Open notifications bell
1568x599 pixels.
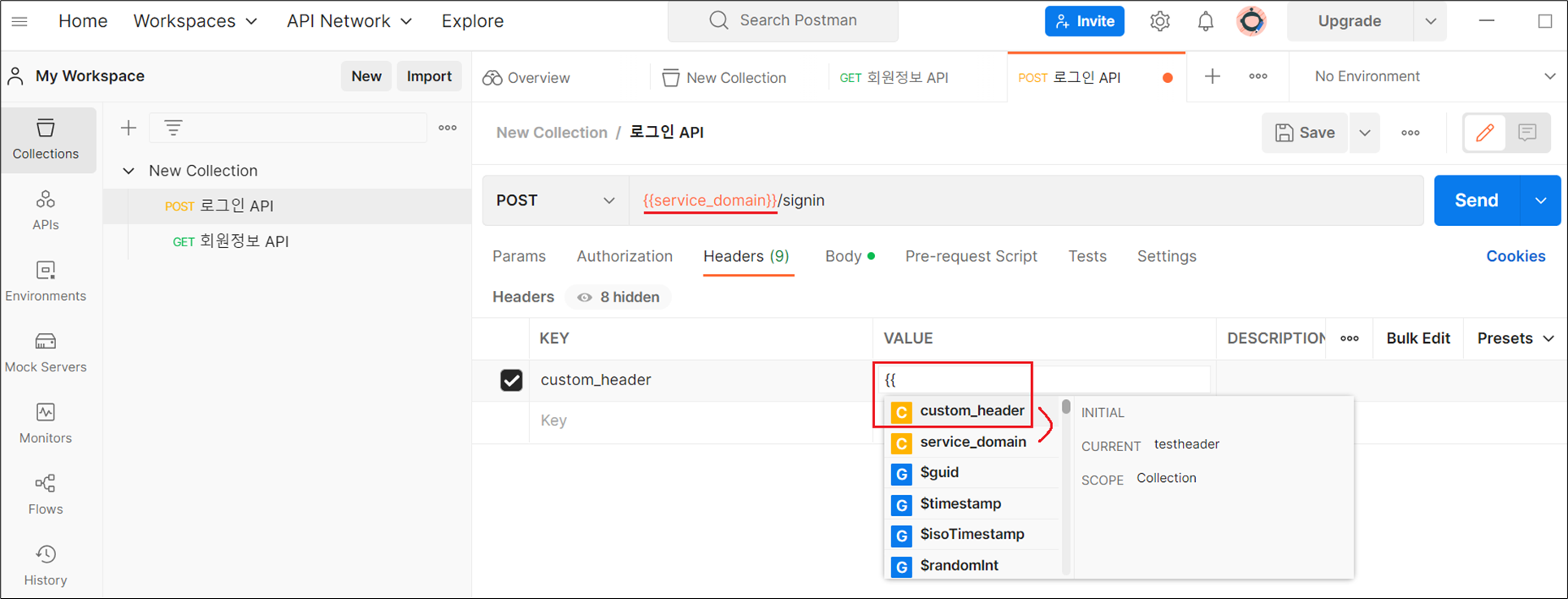pyautogui.click(x=1206, y=21)
